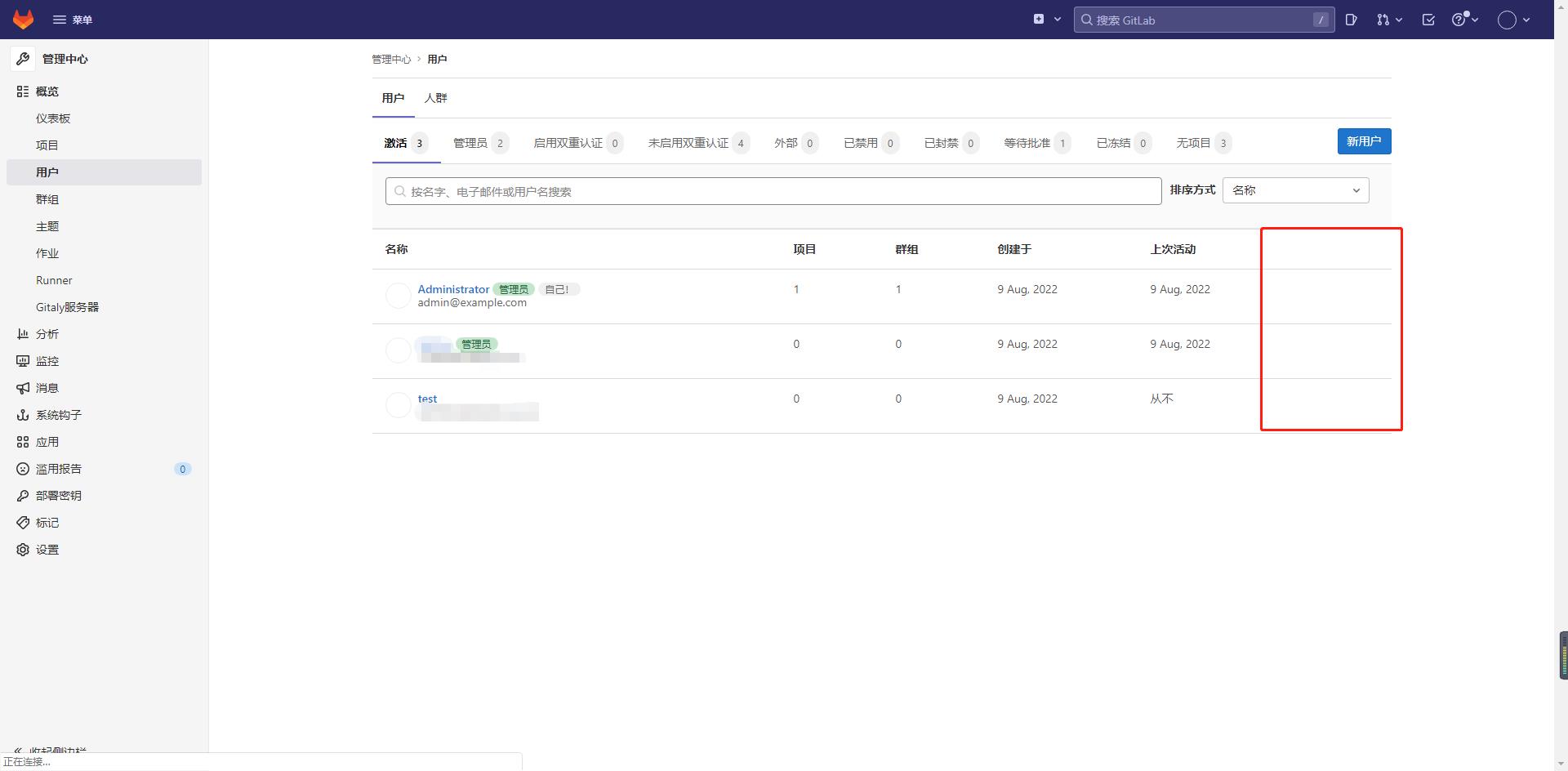Select the 用户 top tab

point(393,98)
